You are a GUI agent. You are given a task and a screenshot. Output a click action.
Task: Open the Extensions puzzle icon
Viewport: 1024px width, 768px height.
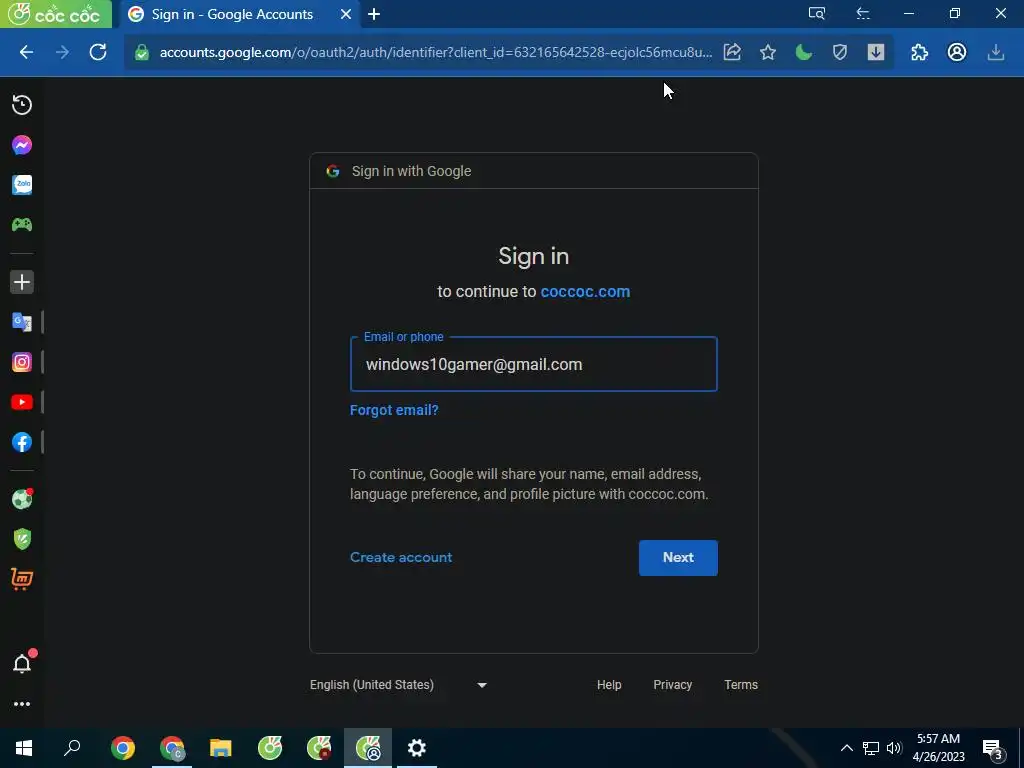coord(920,52)
